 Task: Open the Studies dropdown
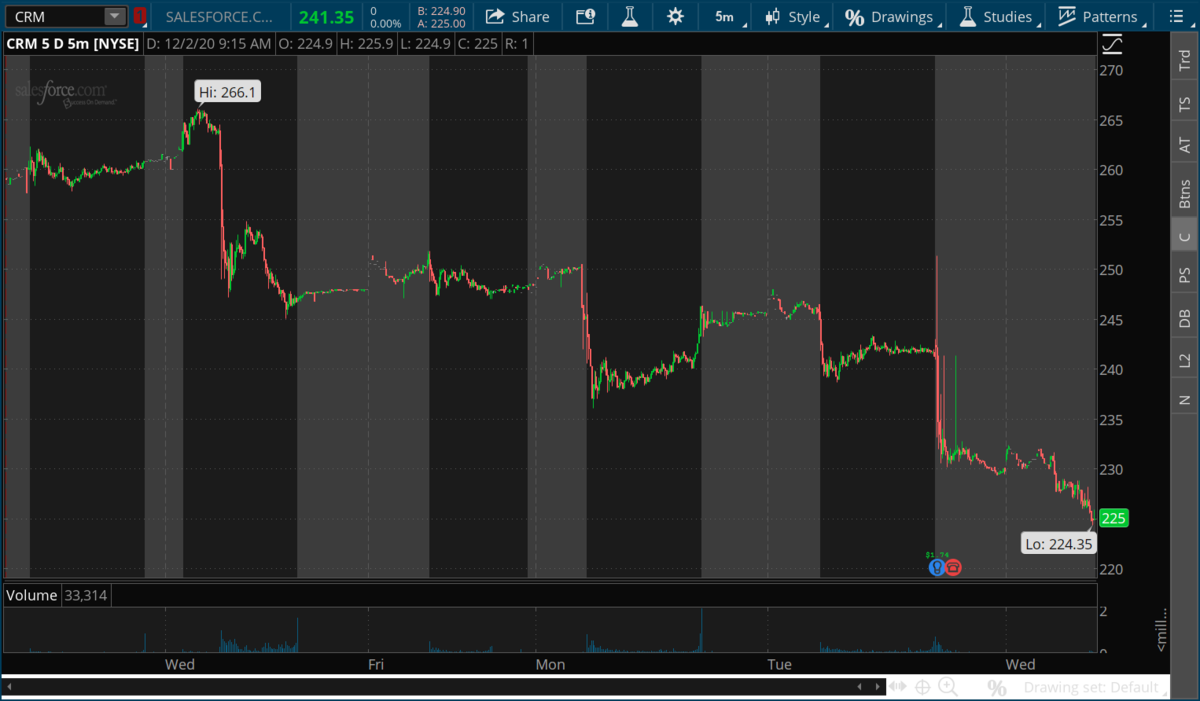[996, 16]
